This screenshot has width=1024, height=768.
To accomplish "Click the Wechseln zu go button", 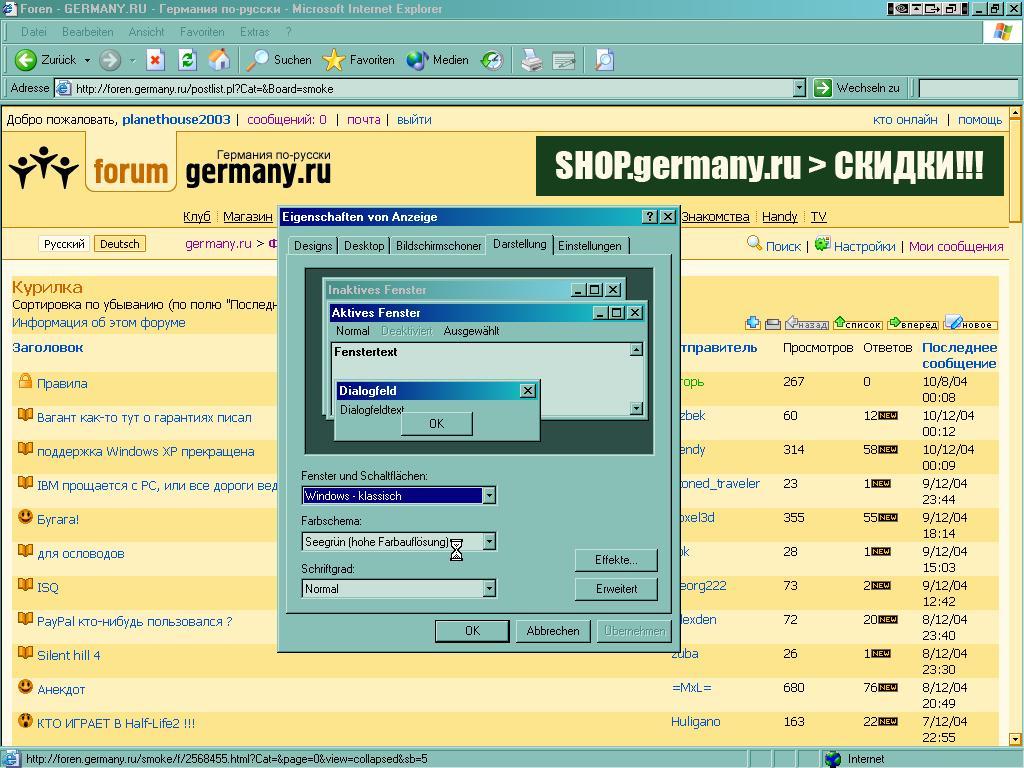I will pos(857,88).
